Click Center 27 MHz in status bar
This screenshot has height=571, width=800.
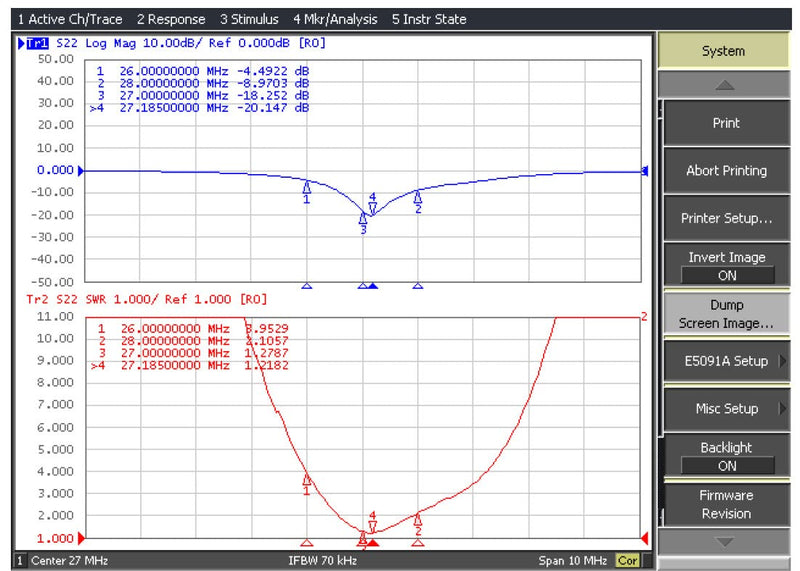(69, 561)
